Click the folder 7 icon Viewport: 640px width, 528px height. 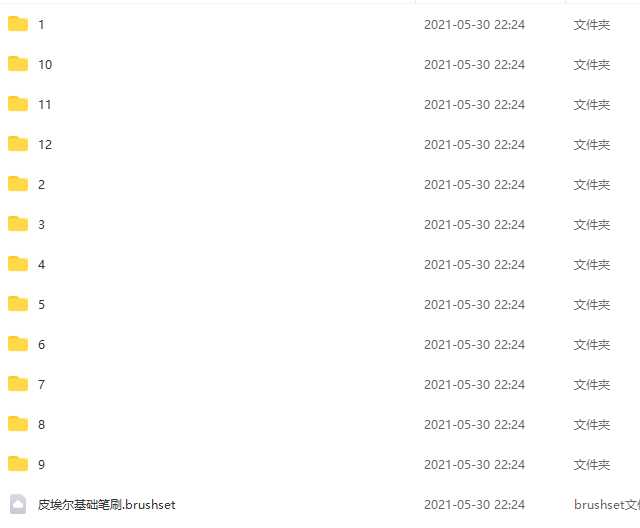(18, 384)
